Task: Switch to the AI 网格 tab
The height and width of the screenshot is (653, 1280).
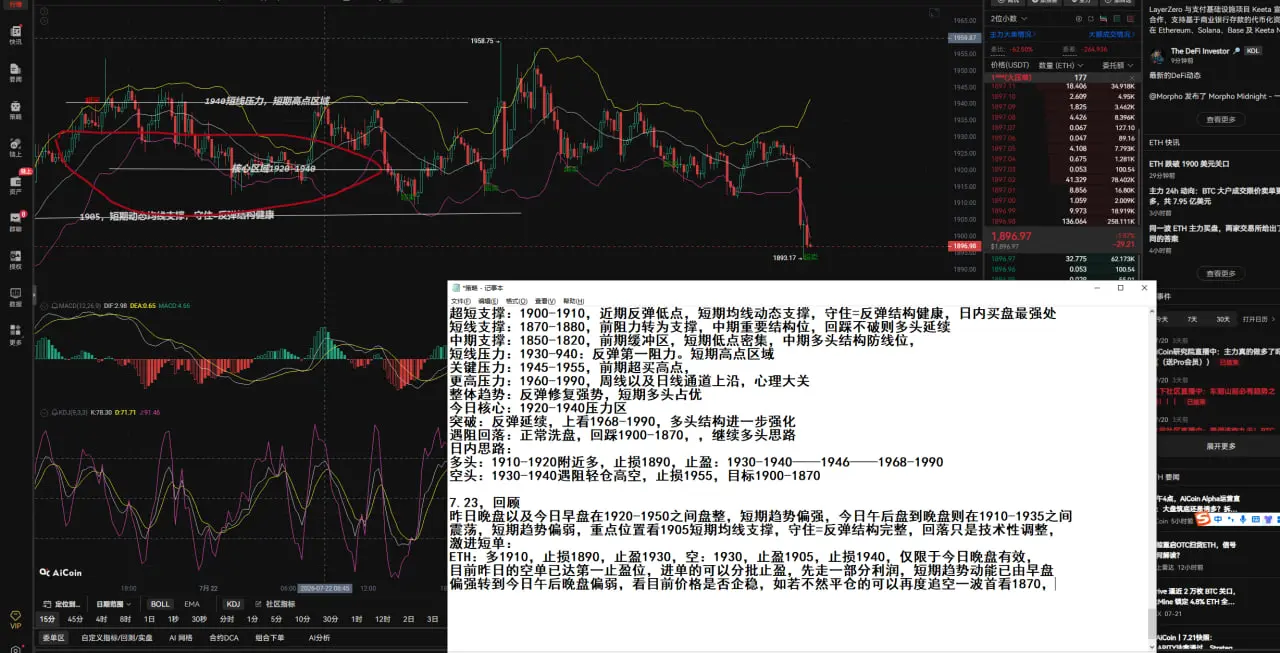Action: [181, 637]
